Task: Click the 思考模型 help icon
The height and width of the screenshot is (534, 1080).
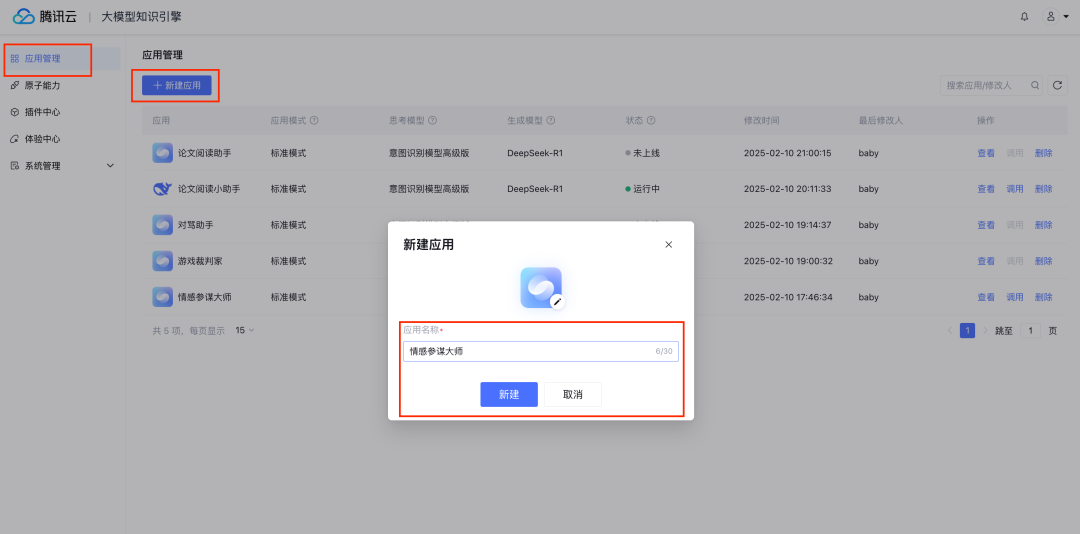Action: pos(432,121)
